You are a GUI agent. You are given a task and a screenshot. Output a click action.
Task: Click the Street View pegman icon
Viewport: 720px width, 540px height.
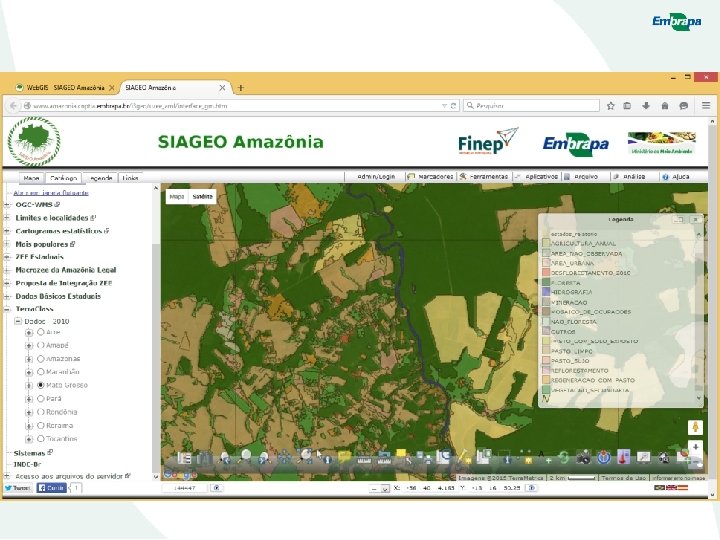tap(695, 428)
